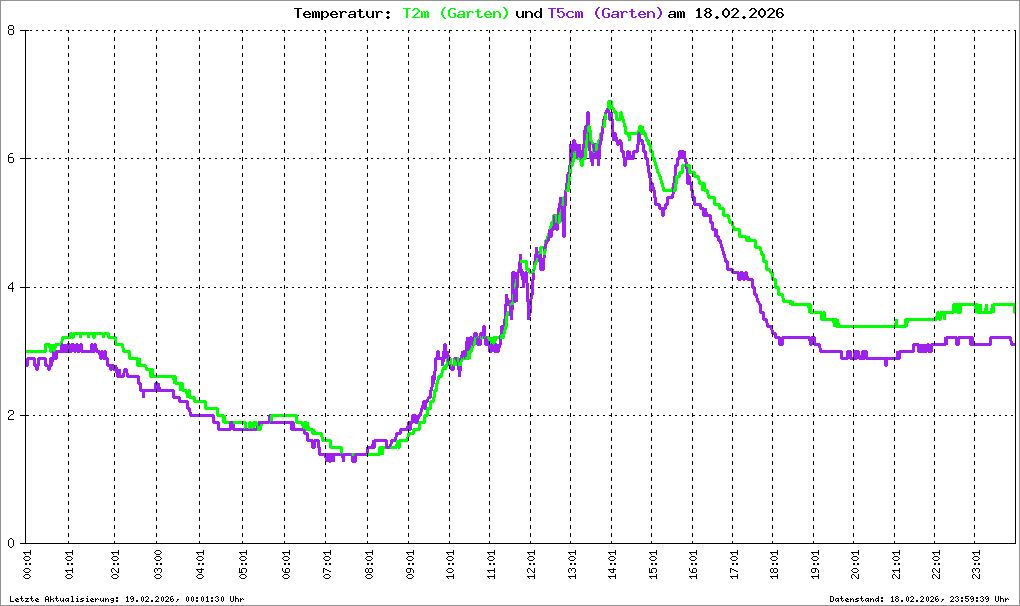Click the green T2m (Garten) legend label
This screenshot has width=1020, height=606.
[456, 13]
